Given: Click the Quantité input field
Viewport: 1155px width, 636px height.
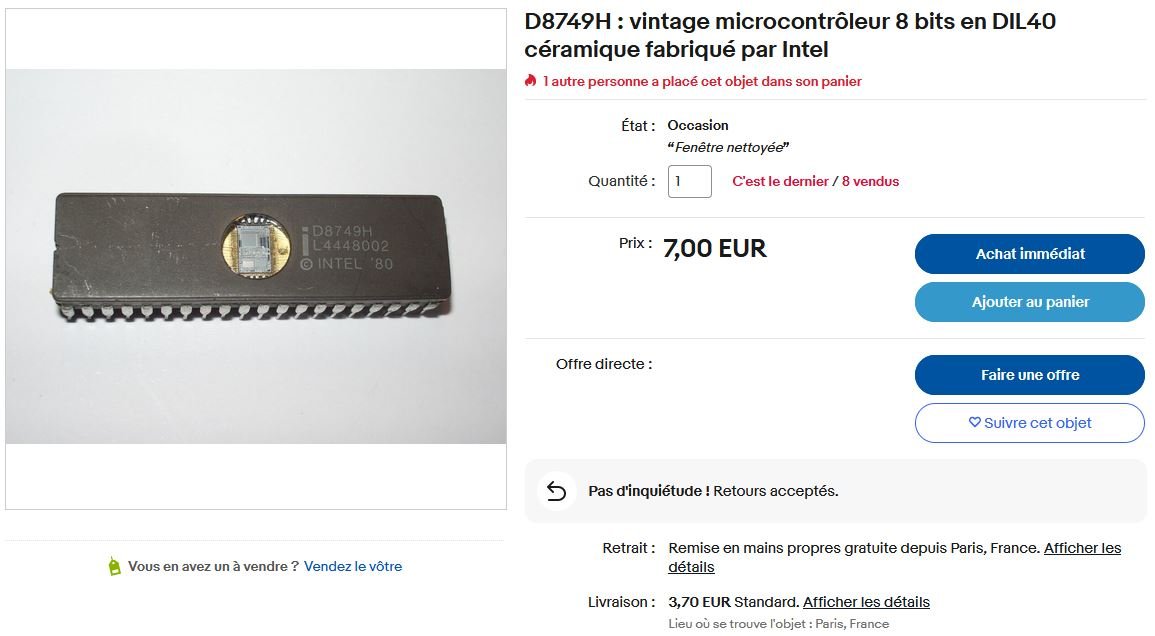Looking at the screenshot, I should tap(689, 181).
